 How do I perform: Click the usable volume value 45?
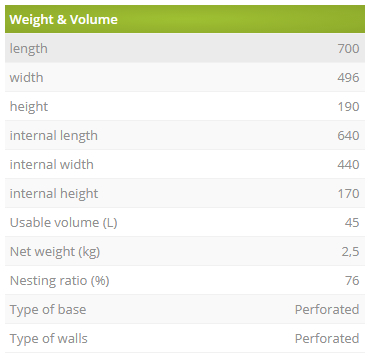[352, 223]
